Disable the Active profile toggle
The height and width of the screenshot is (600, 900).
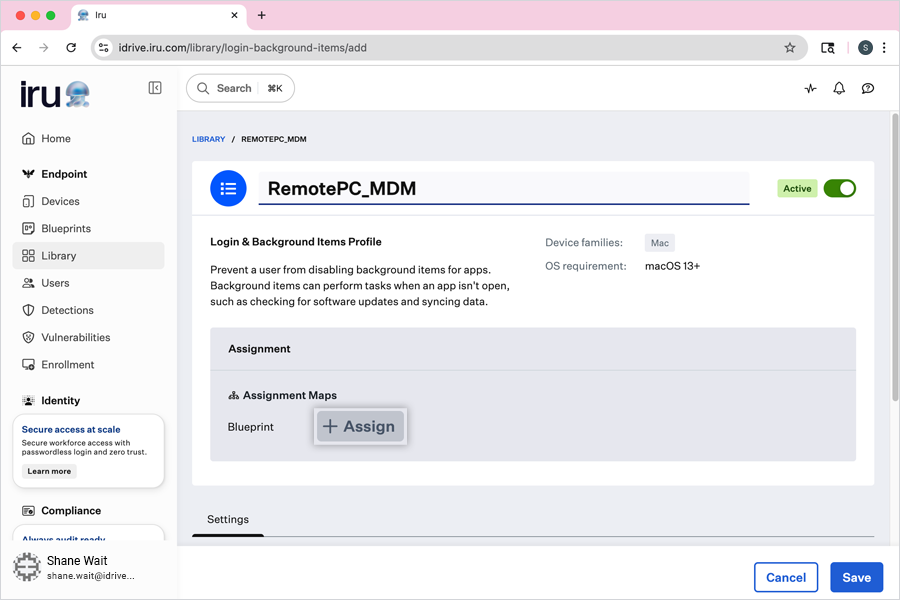tap(839, 188)
